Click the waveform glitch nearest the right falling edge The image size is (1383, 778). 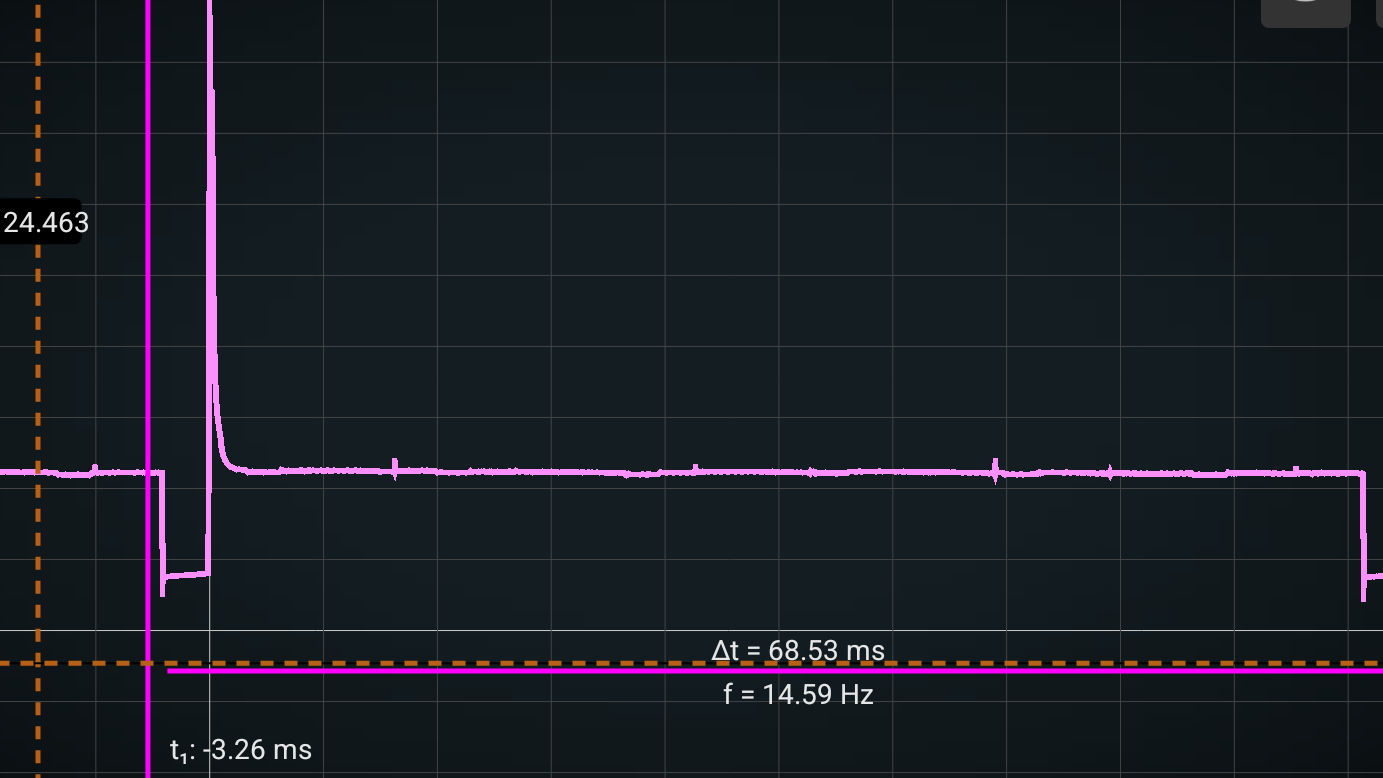click(1296, 468)
